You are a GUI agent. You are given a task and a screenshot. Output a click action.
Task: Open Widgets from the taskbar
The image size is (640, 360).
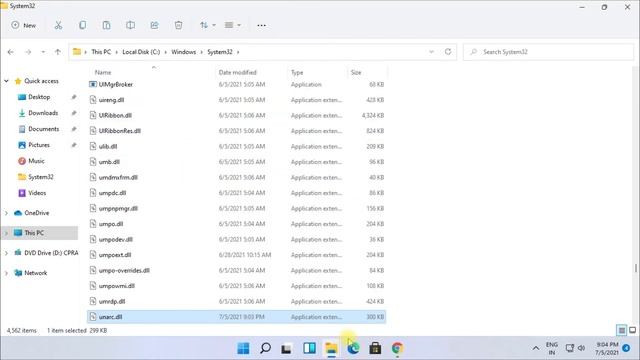coord(309,348)
